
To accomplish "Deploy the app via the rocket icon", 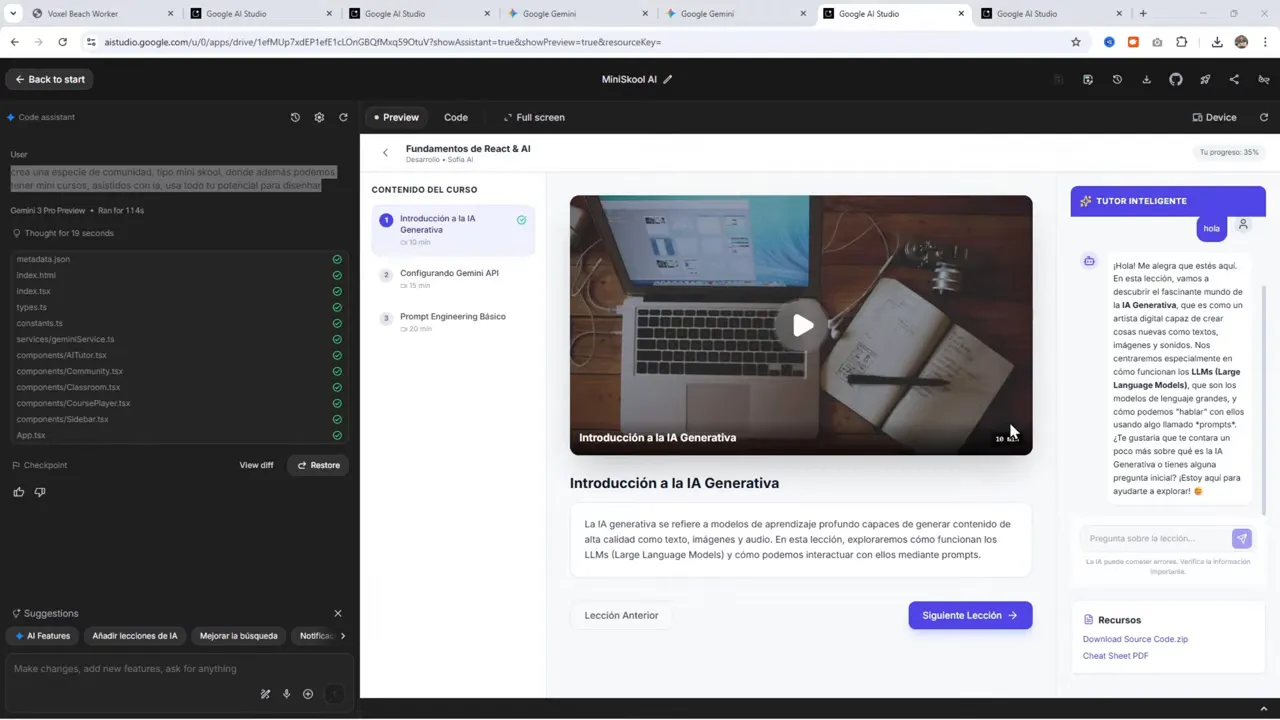I will (1205, 79).
